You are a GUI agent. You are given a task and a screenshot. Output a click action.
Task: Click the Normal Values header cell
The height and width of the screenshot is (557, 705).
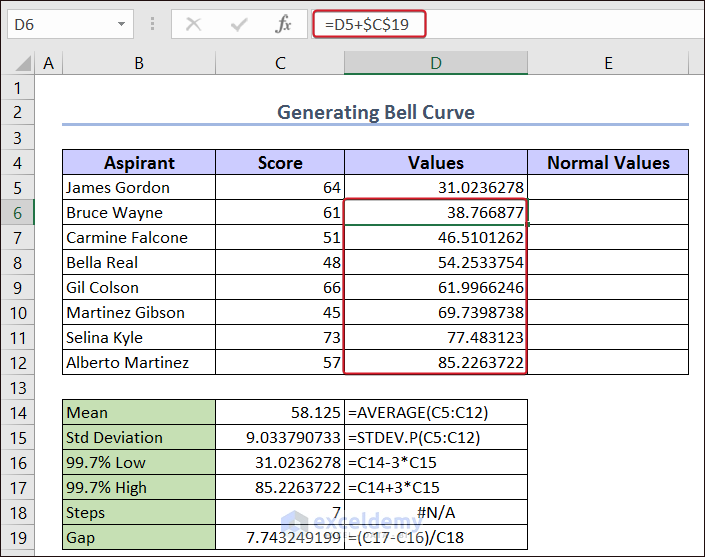click(x=608, y=162)
